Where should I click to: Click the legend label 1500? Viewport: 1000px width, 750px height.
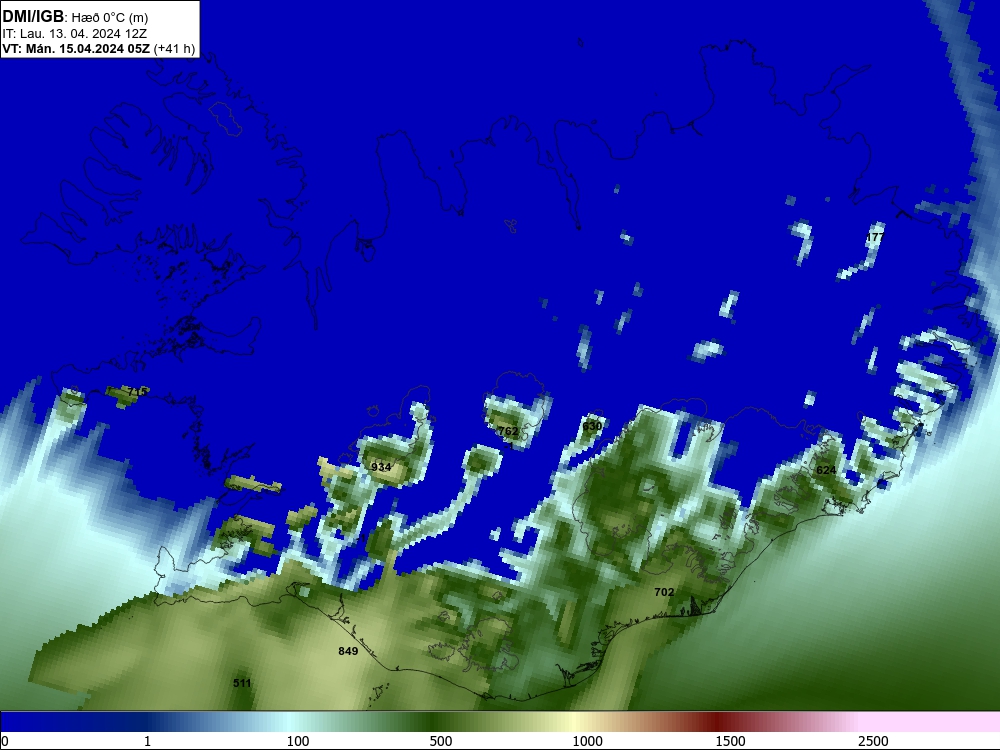coord(730,741)
